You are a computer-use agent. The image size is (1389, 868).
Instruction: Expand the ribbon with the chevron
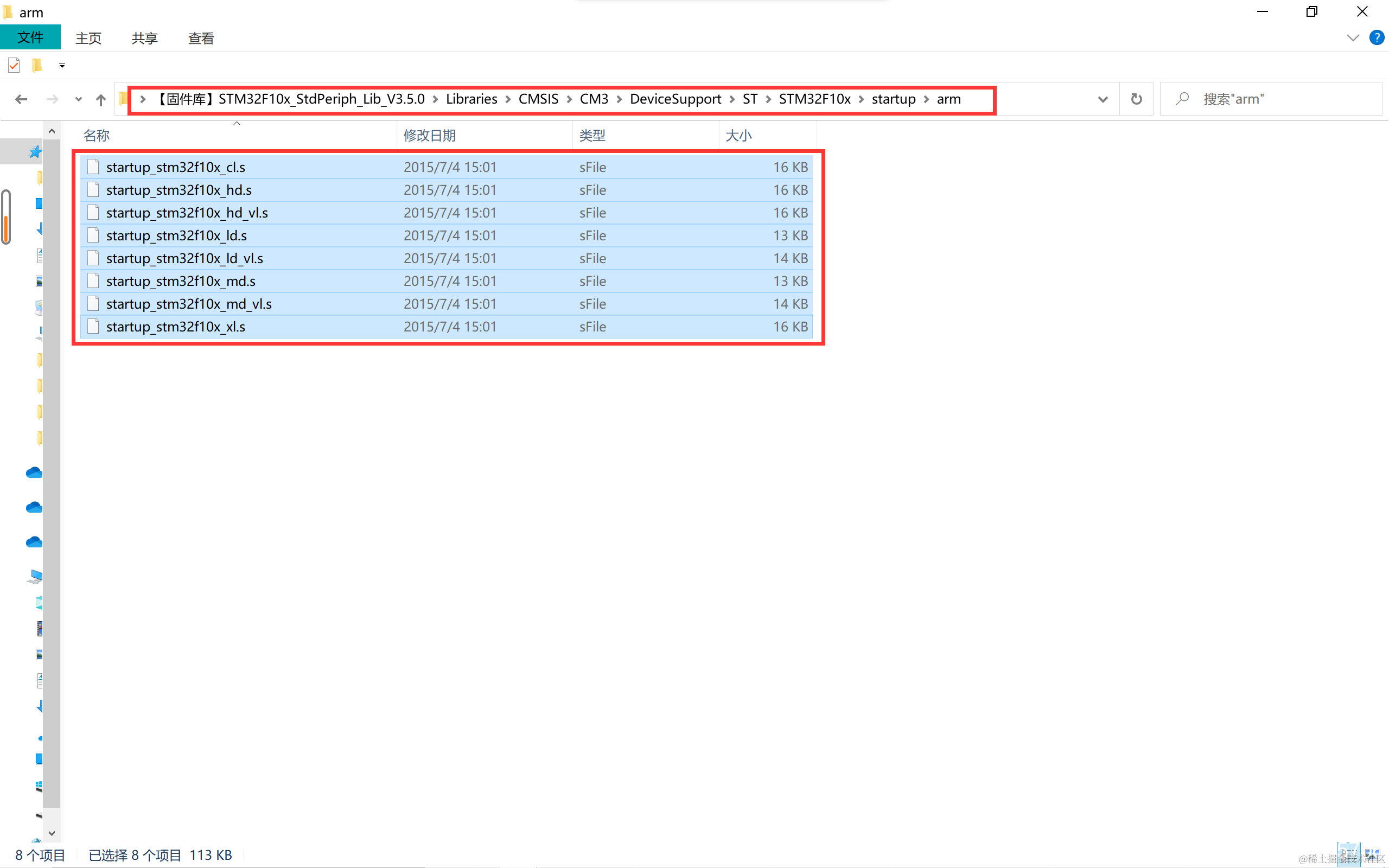pos(1352,38)
